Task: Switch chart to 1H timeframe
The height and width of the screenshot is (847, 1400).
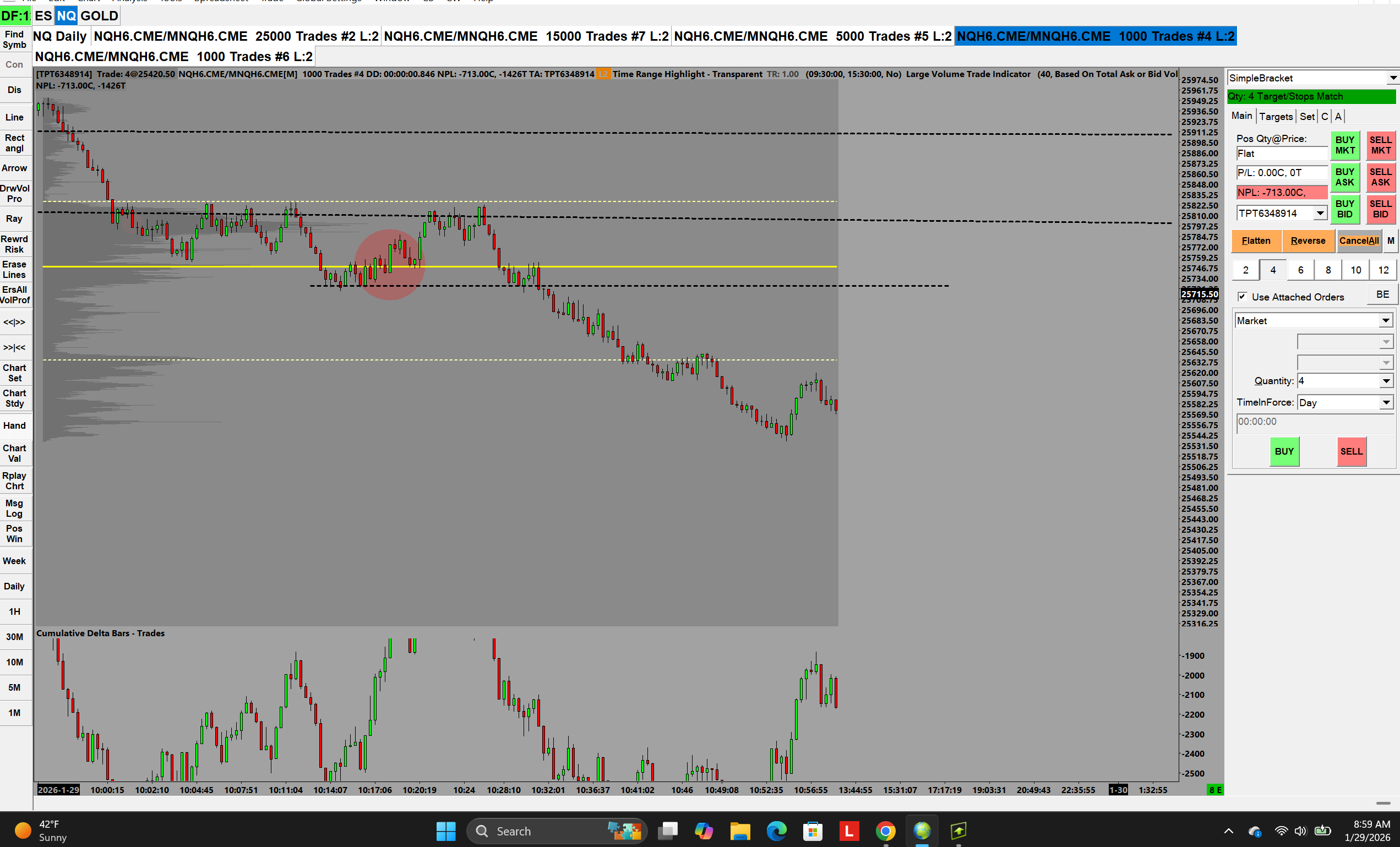Action: tap(15, 612)
